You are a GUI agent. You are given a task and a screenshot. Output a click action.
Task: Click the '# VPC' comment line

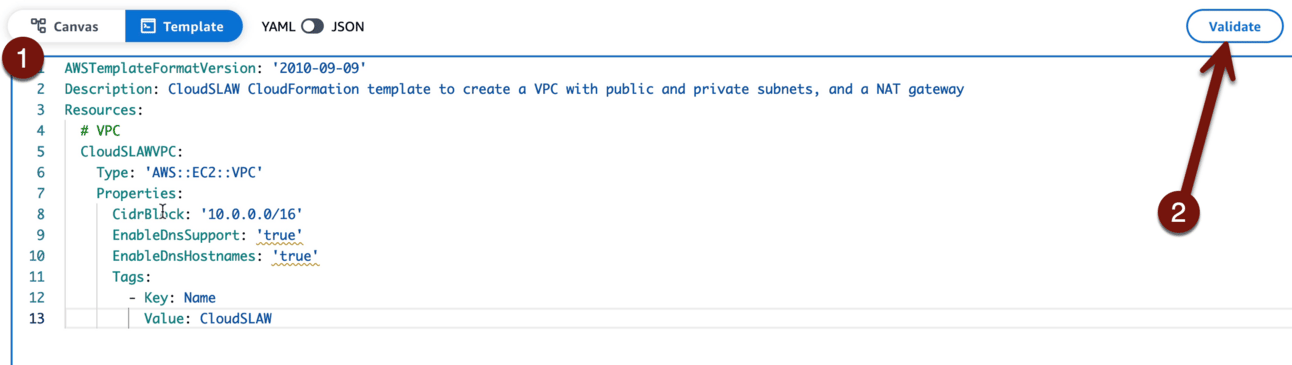coord(100,131)
